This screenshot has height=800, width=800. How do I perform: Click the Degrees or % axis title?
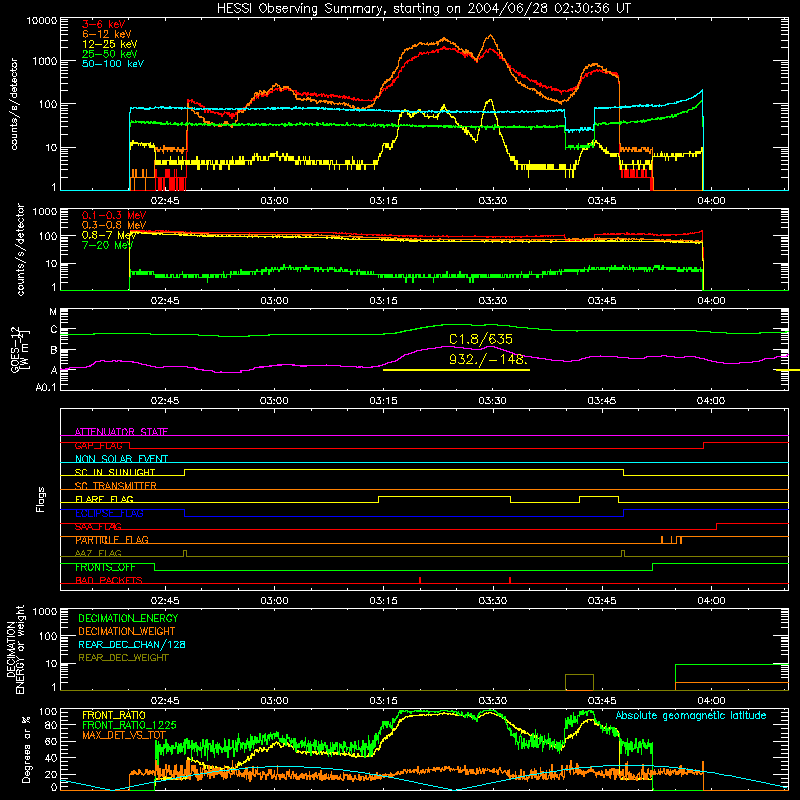(x=26, y=749)
